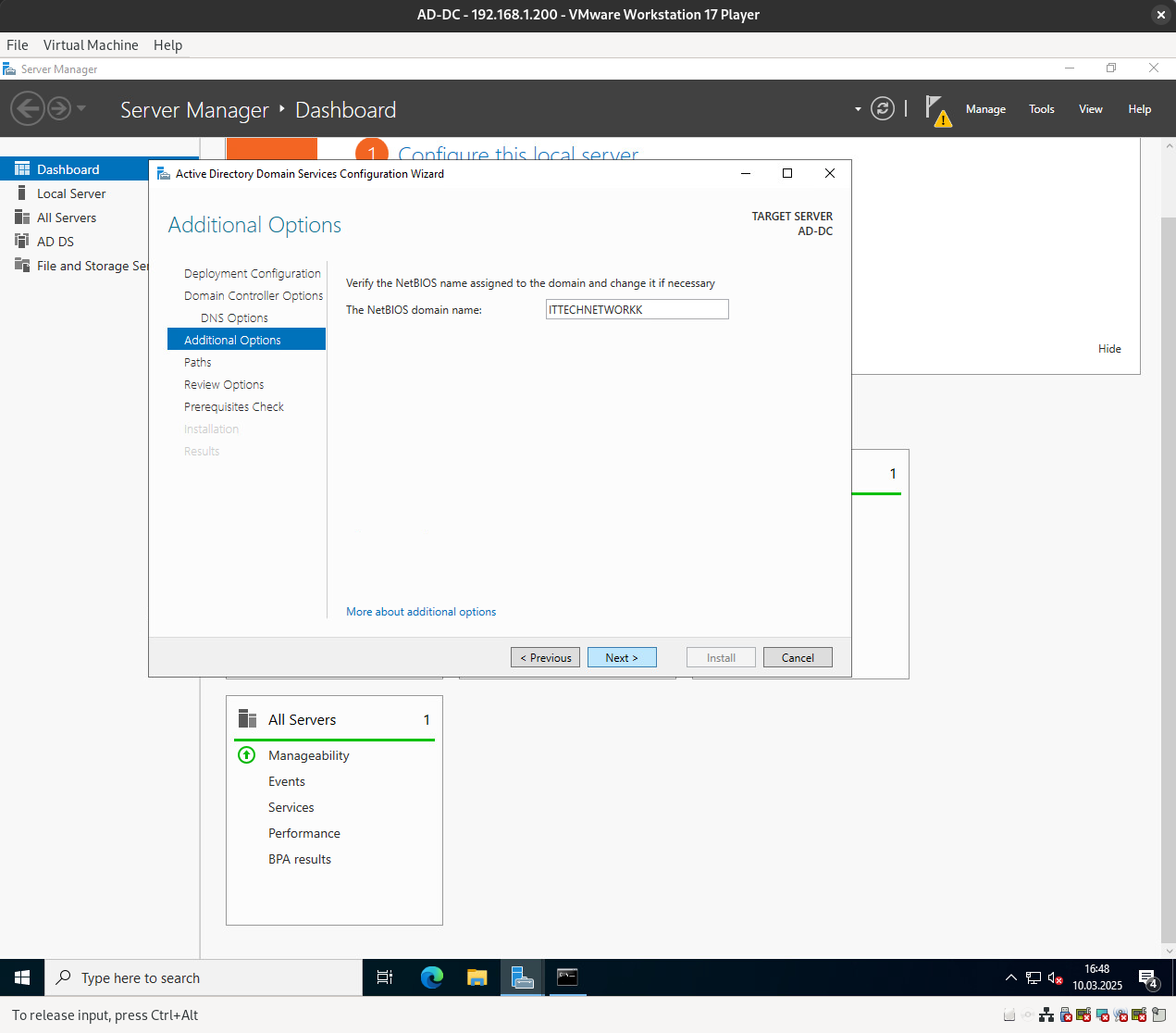Screen dimensions: 1176x1033
Task: Open dropdown arrow beside refresh icon
Action: (x=858, y=109)
